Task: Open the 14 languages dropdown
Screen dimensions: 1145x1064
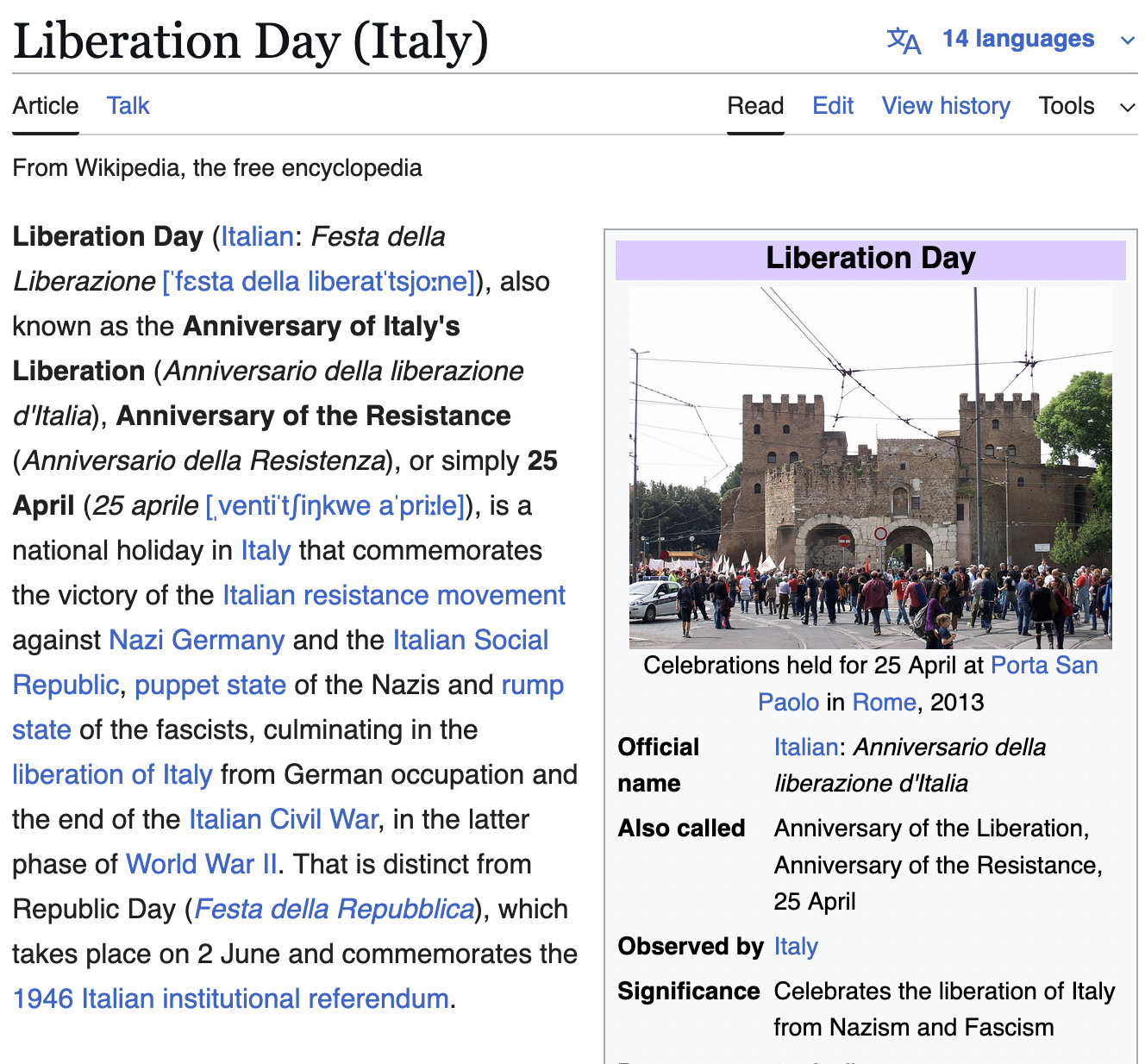Action: pyautogui.click(x=1017, y=40)
